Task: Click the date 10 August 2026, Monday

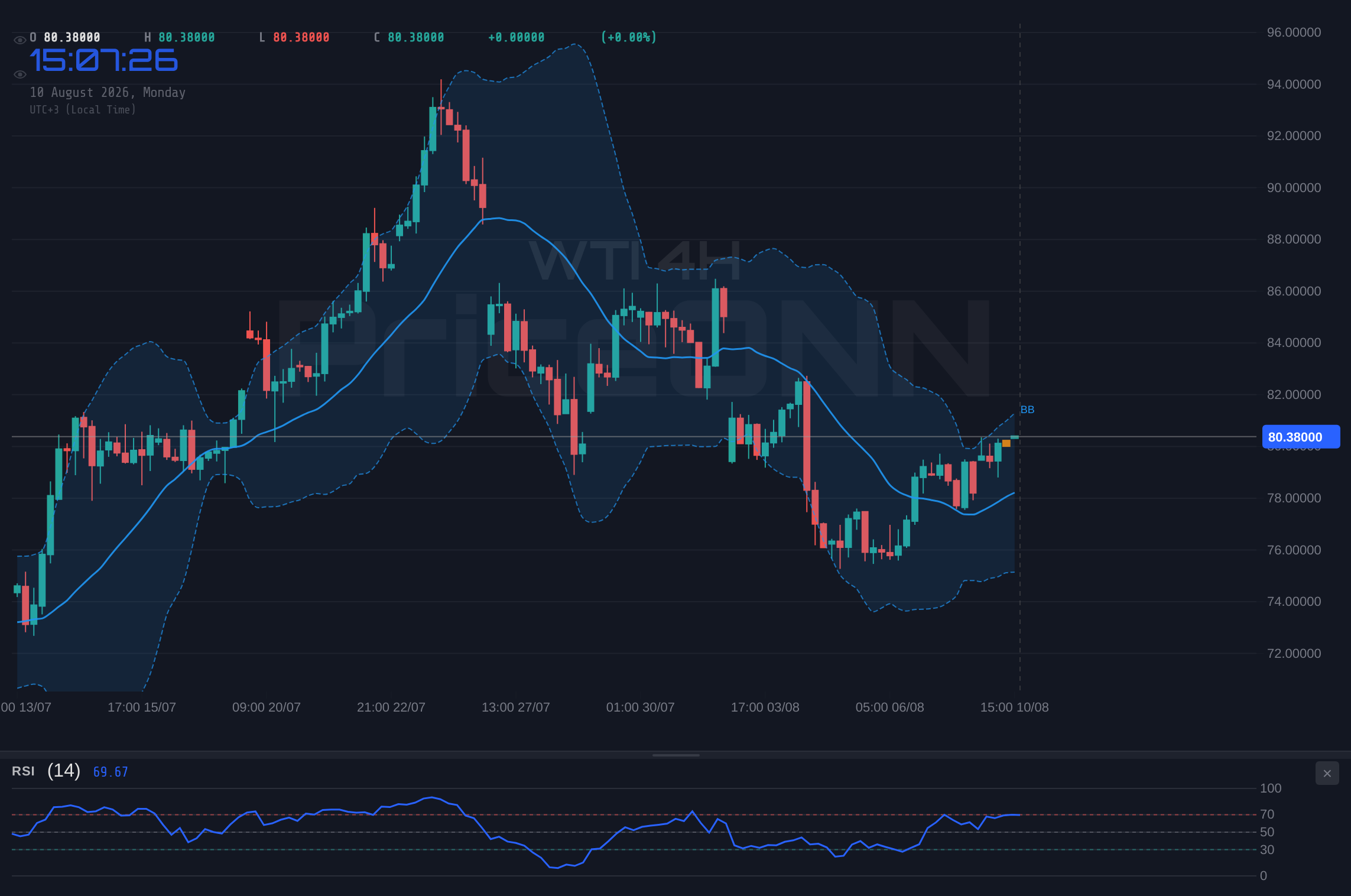Action: pos(108,92)
